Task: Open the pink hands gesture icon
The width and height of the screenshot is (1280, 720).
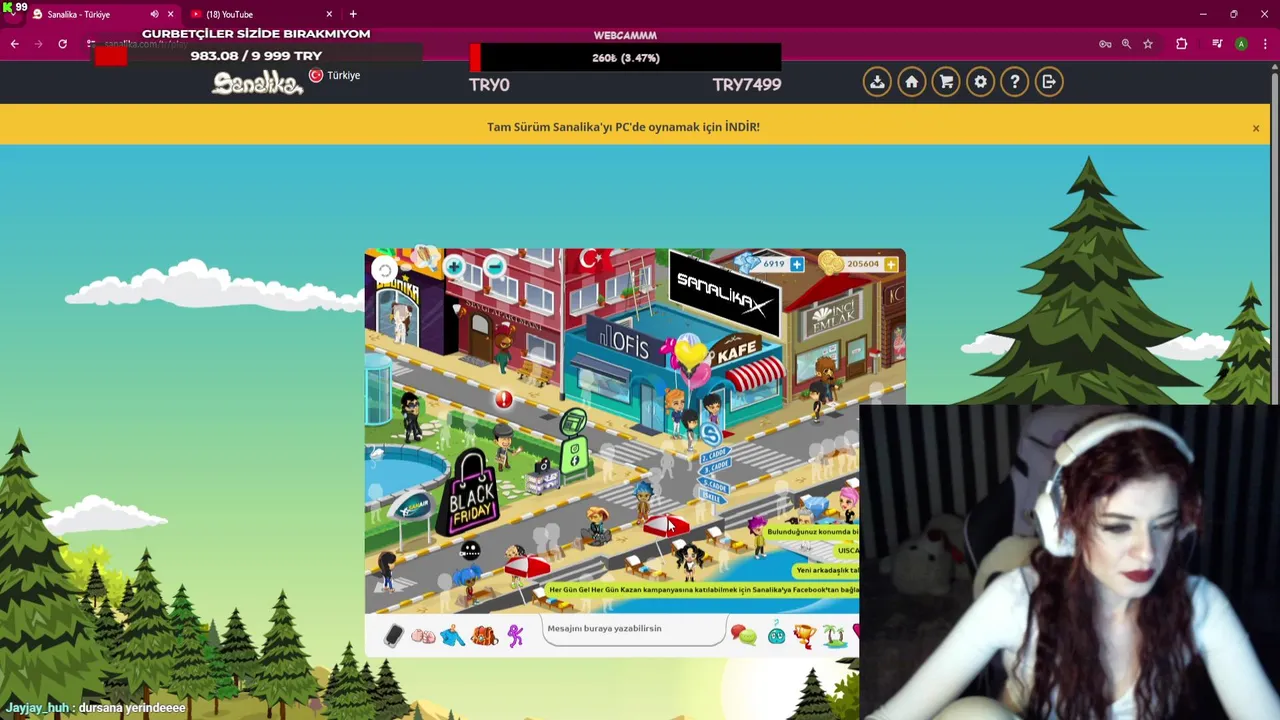Action: pyautogui.click(x=423, y=636)
